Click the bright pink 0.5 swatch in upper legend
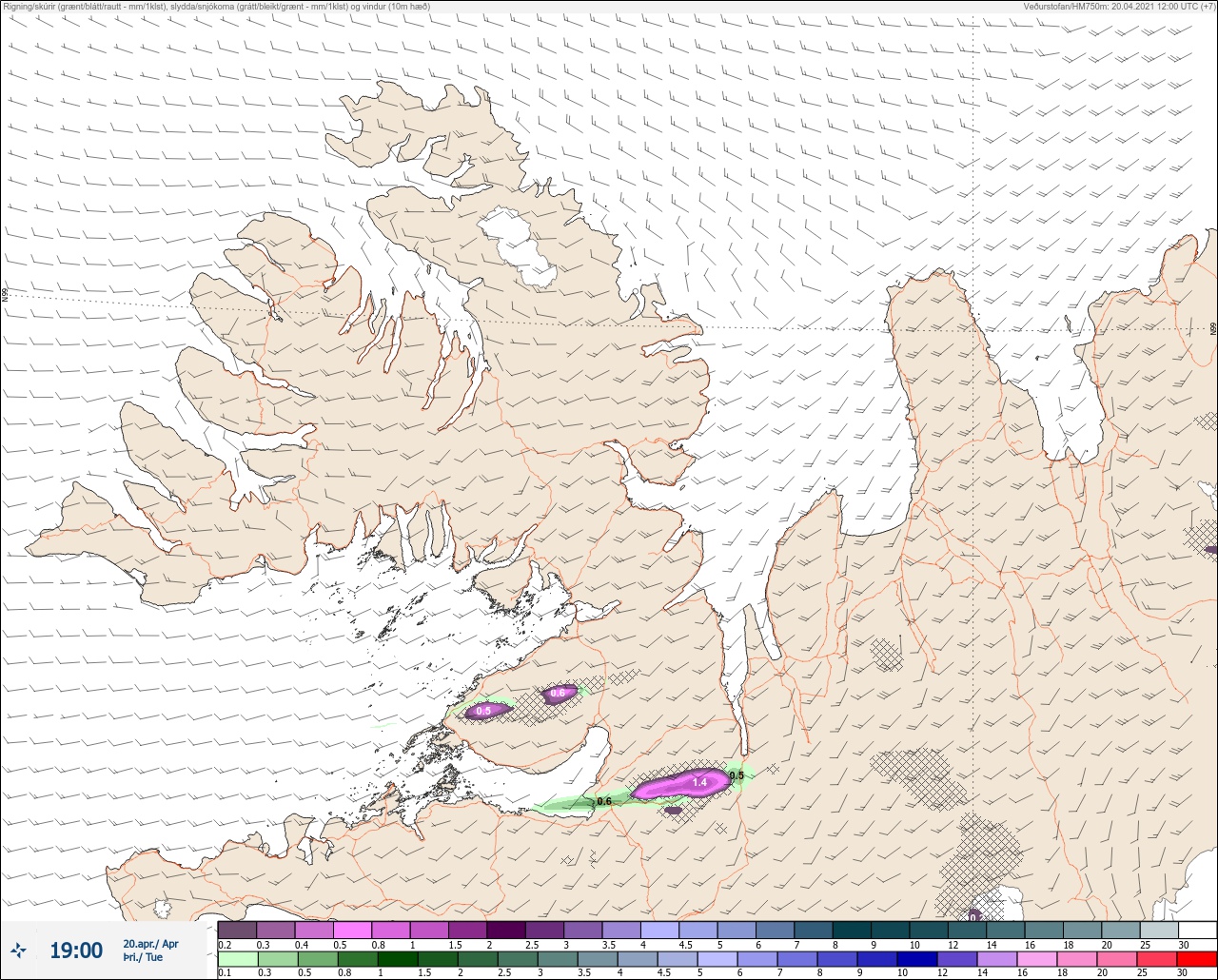Viewport: 1218px width, 980px height. pyautogui.click(x=352, y=930)
